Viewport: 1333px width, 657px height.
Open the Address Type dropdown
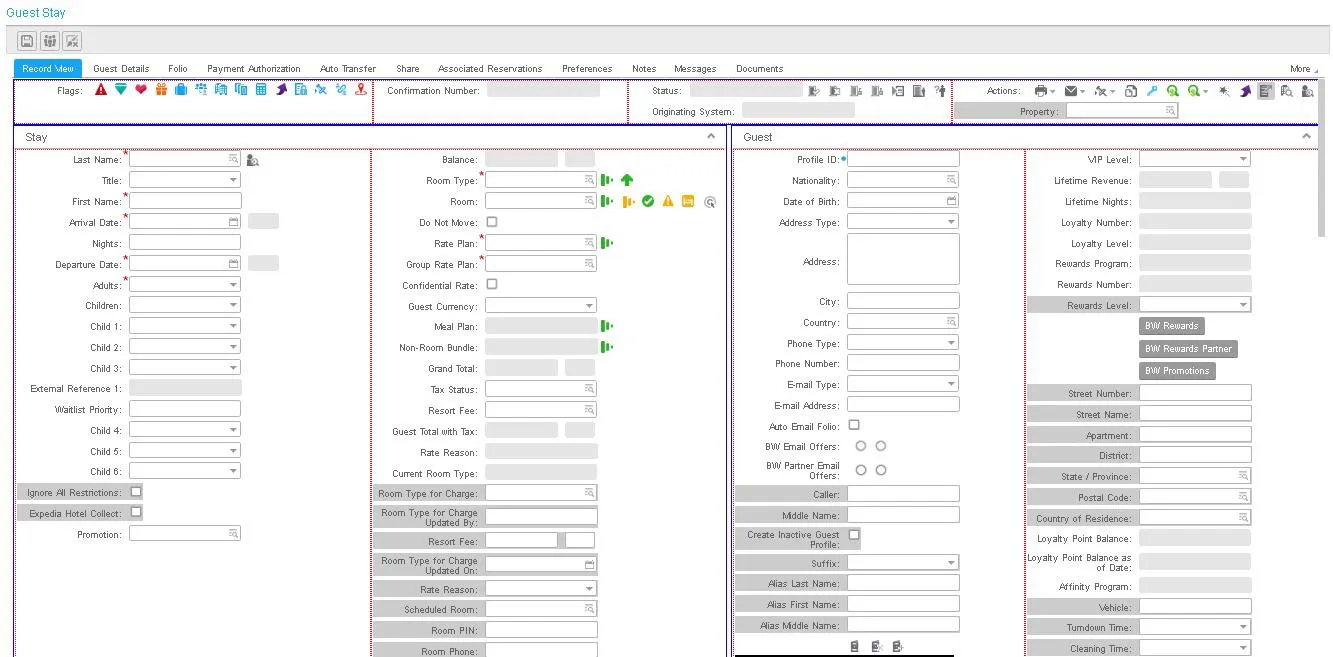(x=903, y=221)
